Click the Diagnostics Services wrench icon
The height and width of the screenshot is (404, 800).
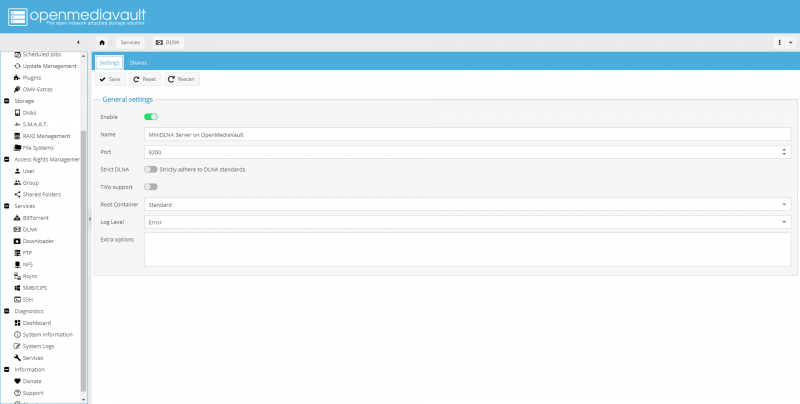click(17, 358)
